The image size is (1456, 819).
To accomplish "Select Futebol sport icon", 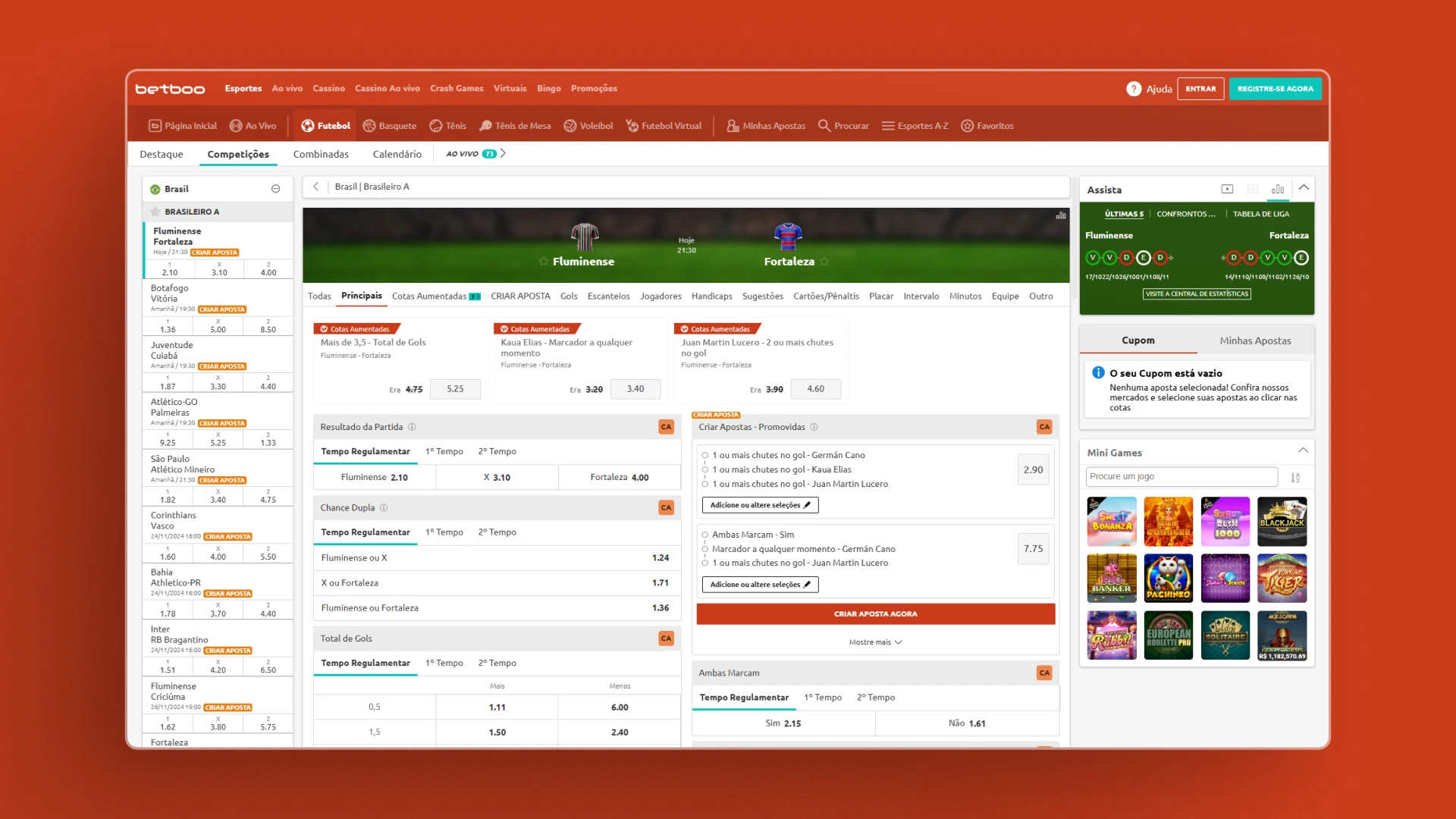I will 308,126.
